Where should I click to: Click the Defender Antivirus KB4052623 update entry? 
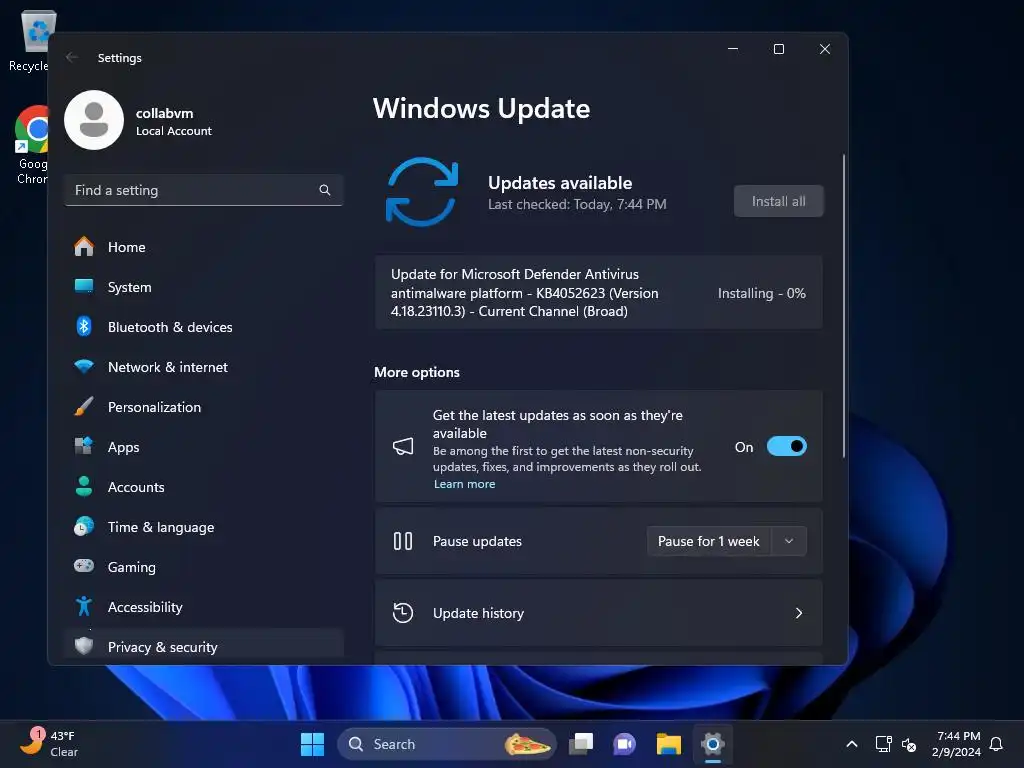tap(598, 293)
